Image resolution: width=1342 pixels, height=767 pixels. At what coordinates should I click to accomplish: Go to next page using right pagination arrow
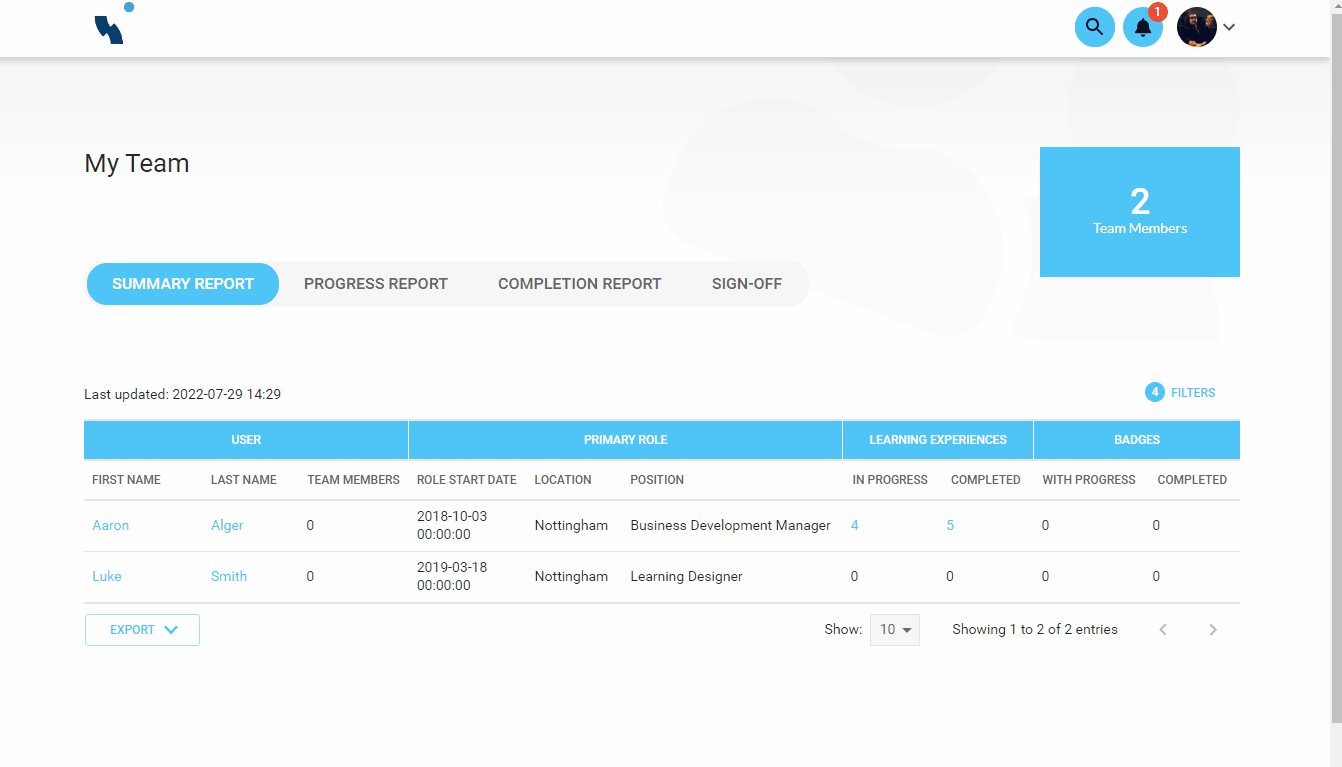click(x=1213, y=629)
